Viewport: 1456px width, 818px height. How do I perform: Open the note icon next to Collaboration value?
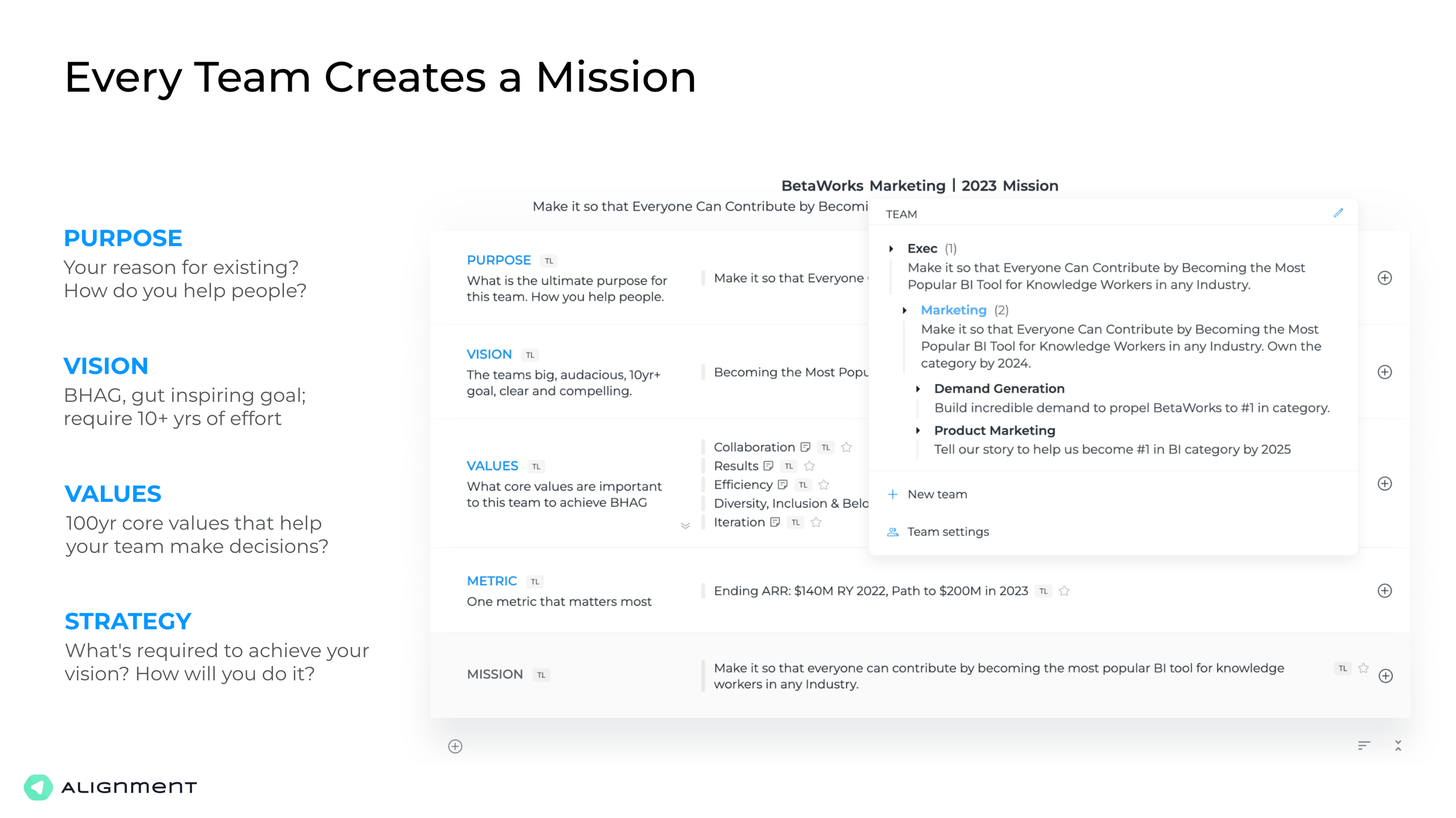coord(805,447)
